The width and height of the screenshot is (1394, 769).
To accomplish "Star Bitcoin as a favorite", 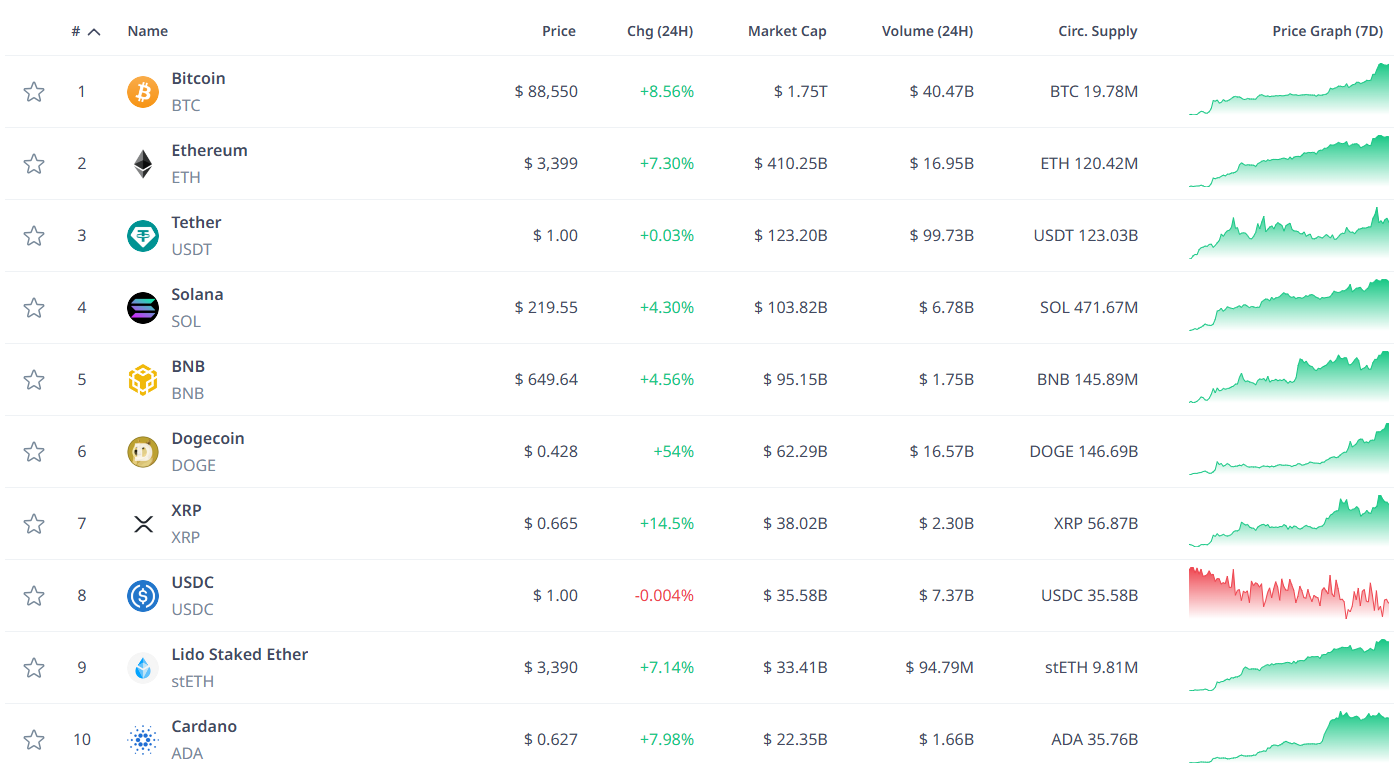I will (x=34, y=92).
